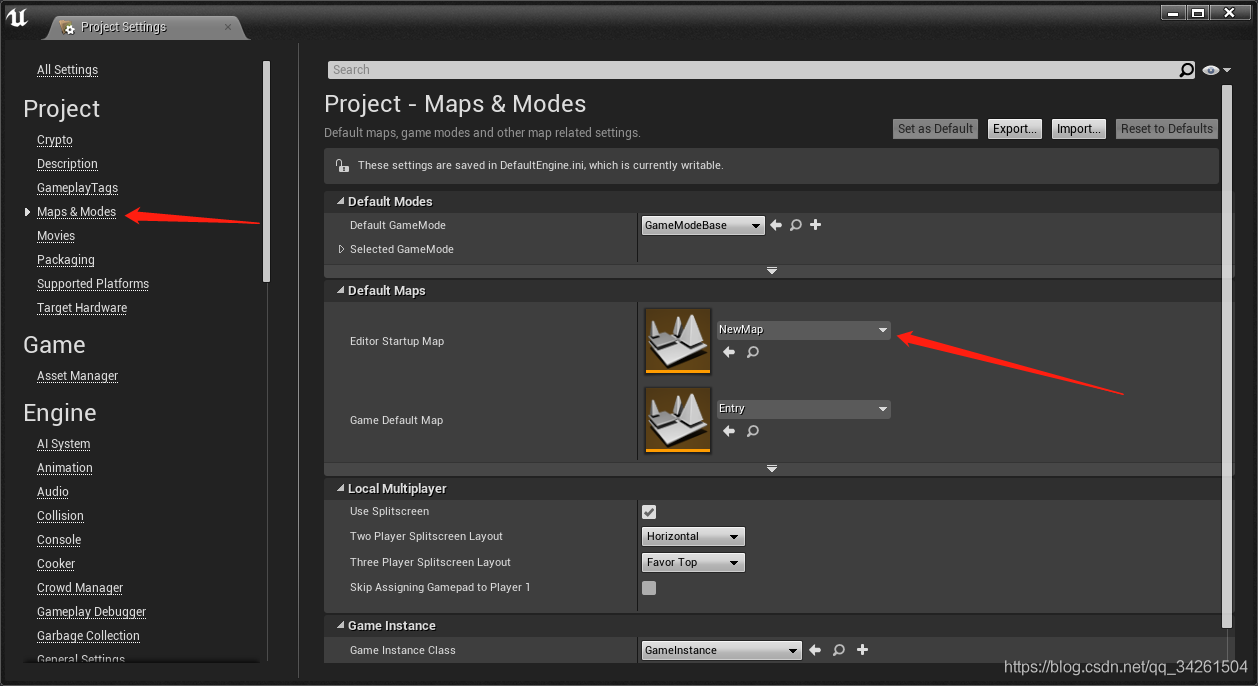Collapse the Game Instance section
This screenshot has height=686, width=1258.
[x=340, y=626]
